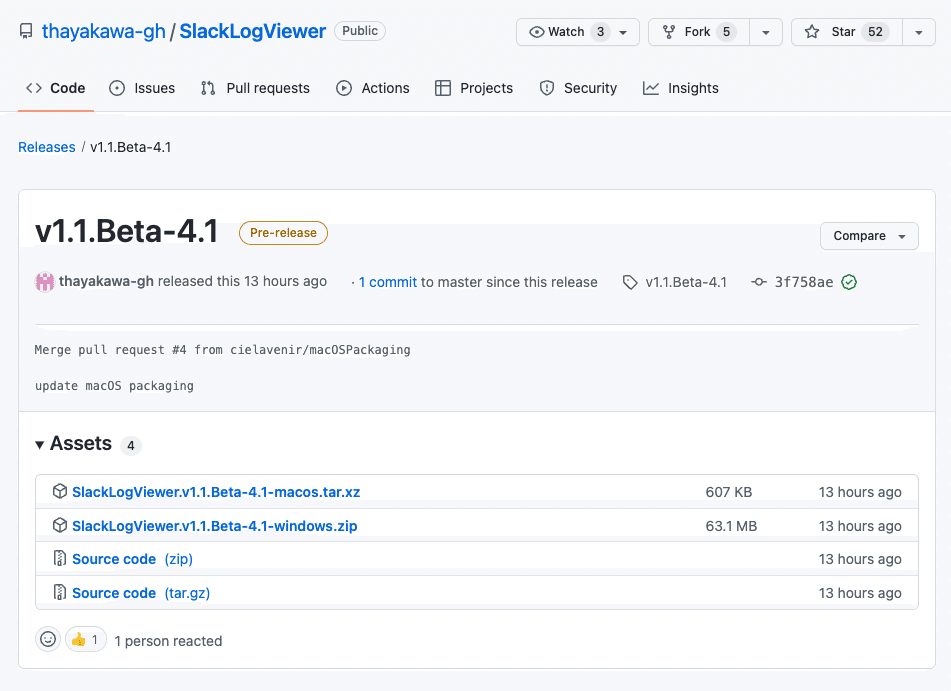Click the Code tab brackets icon
This screenshot has height=691, width=951.
point(34,88)
